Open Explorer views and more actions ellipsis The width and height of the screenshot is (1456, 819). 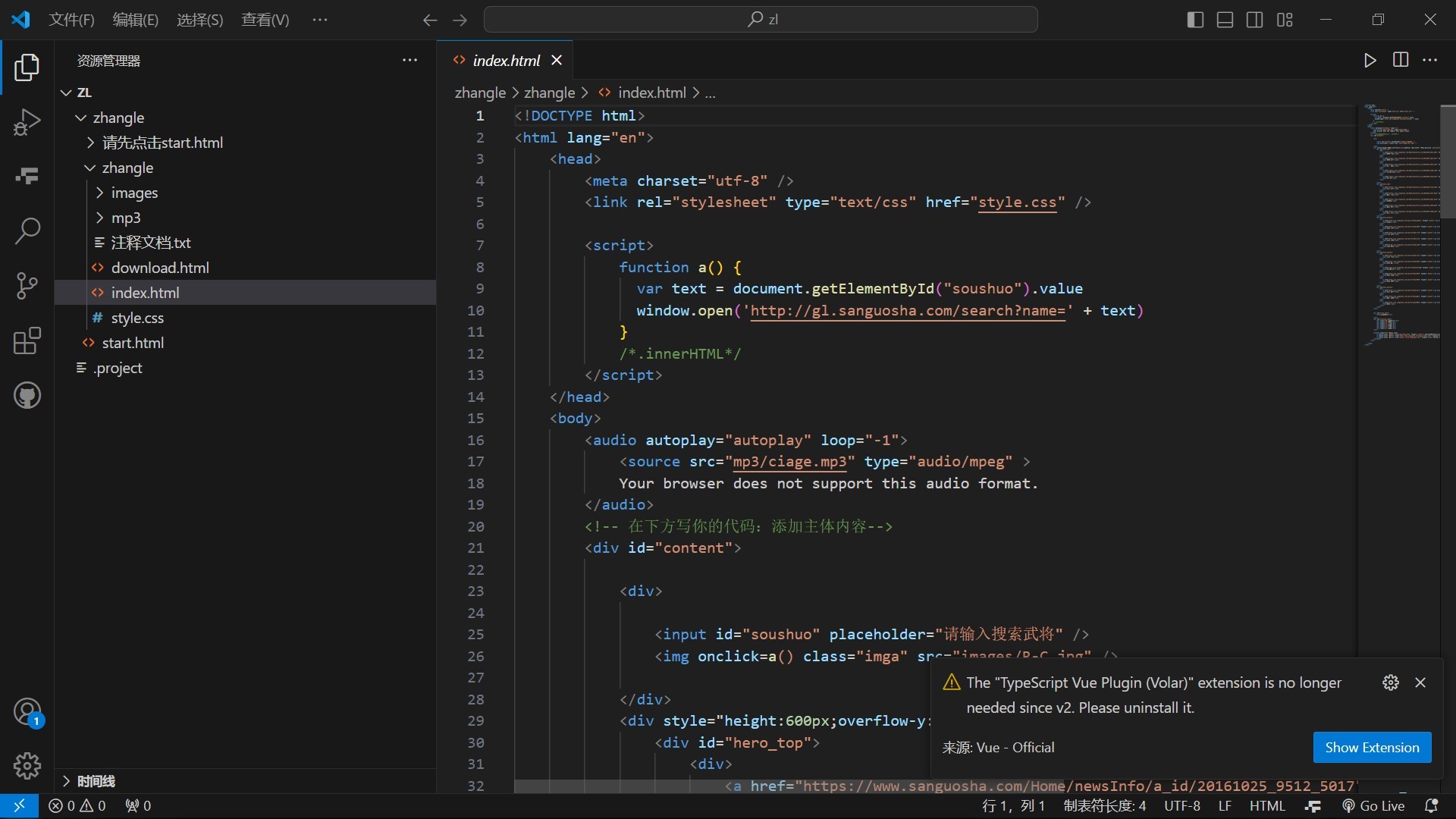pos(410,61)
